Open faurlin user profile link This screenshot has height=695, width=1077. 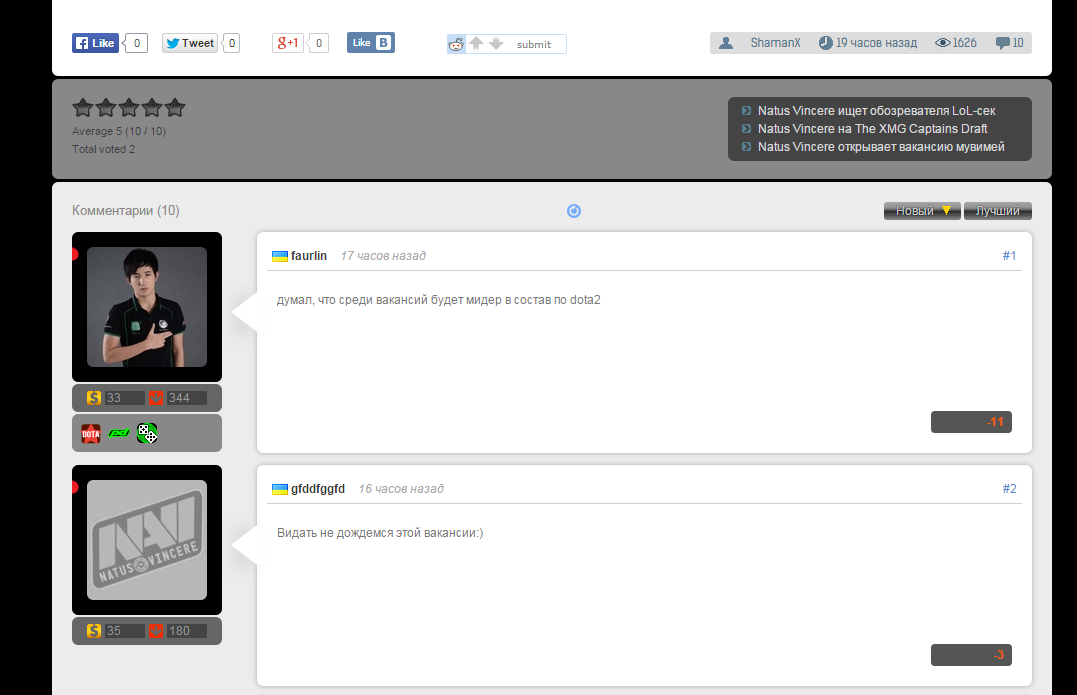tap(308, 255)
